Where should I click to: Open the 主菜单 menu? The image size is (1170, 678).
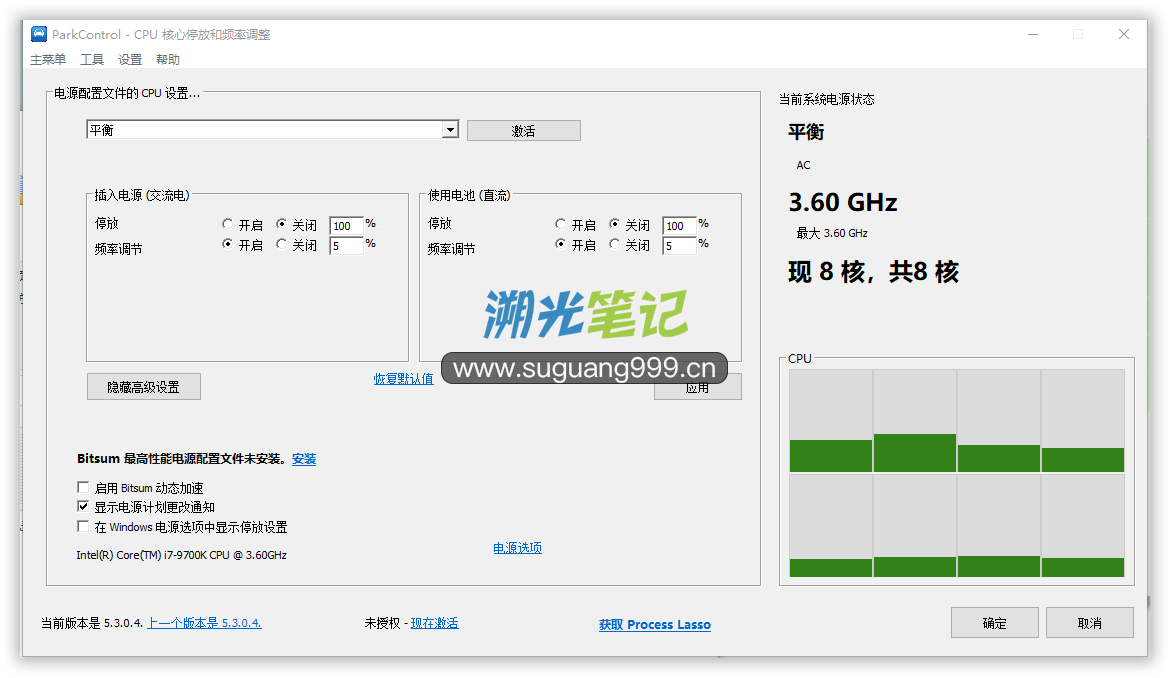coord(48,60)
